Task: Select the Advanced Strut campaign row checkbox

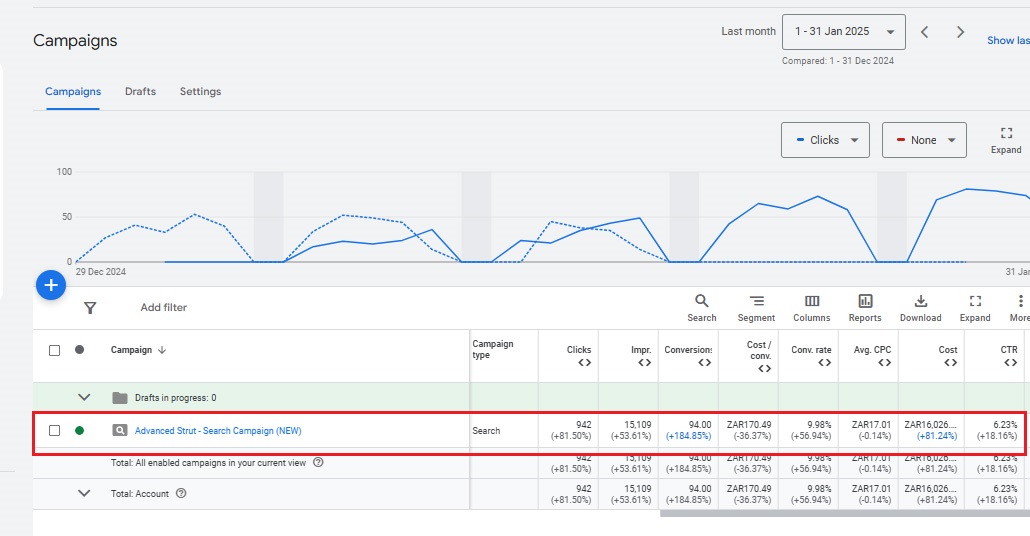Action: coord(55,431)
